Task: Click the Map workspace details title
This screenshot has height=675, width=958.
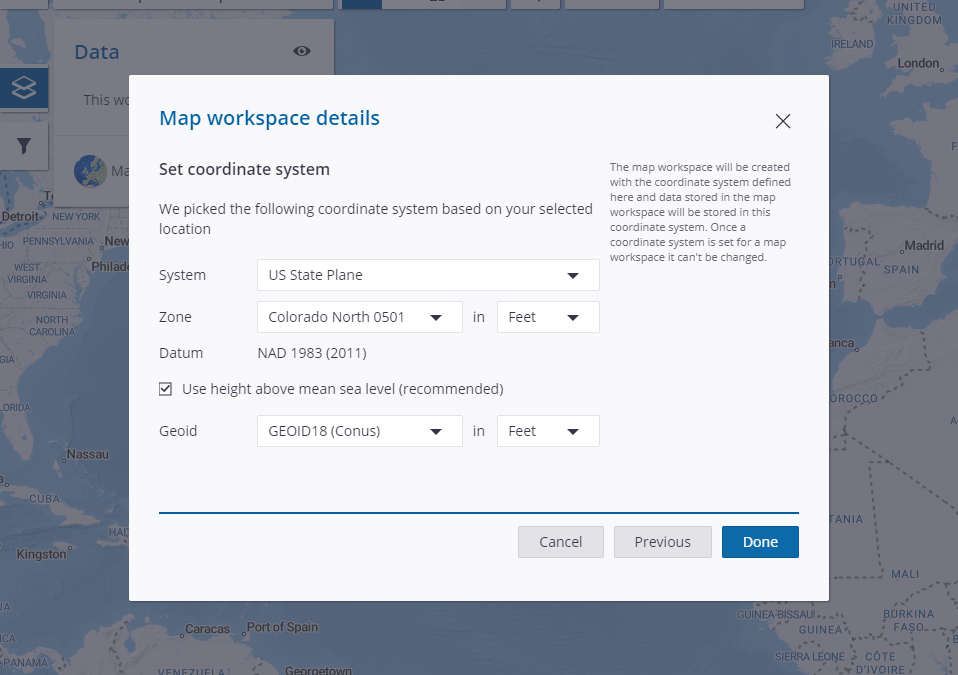Action: pyautogui.click(x=269, y=118)
